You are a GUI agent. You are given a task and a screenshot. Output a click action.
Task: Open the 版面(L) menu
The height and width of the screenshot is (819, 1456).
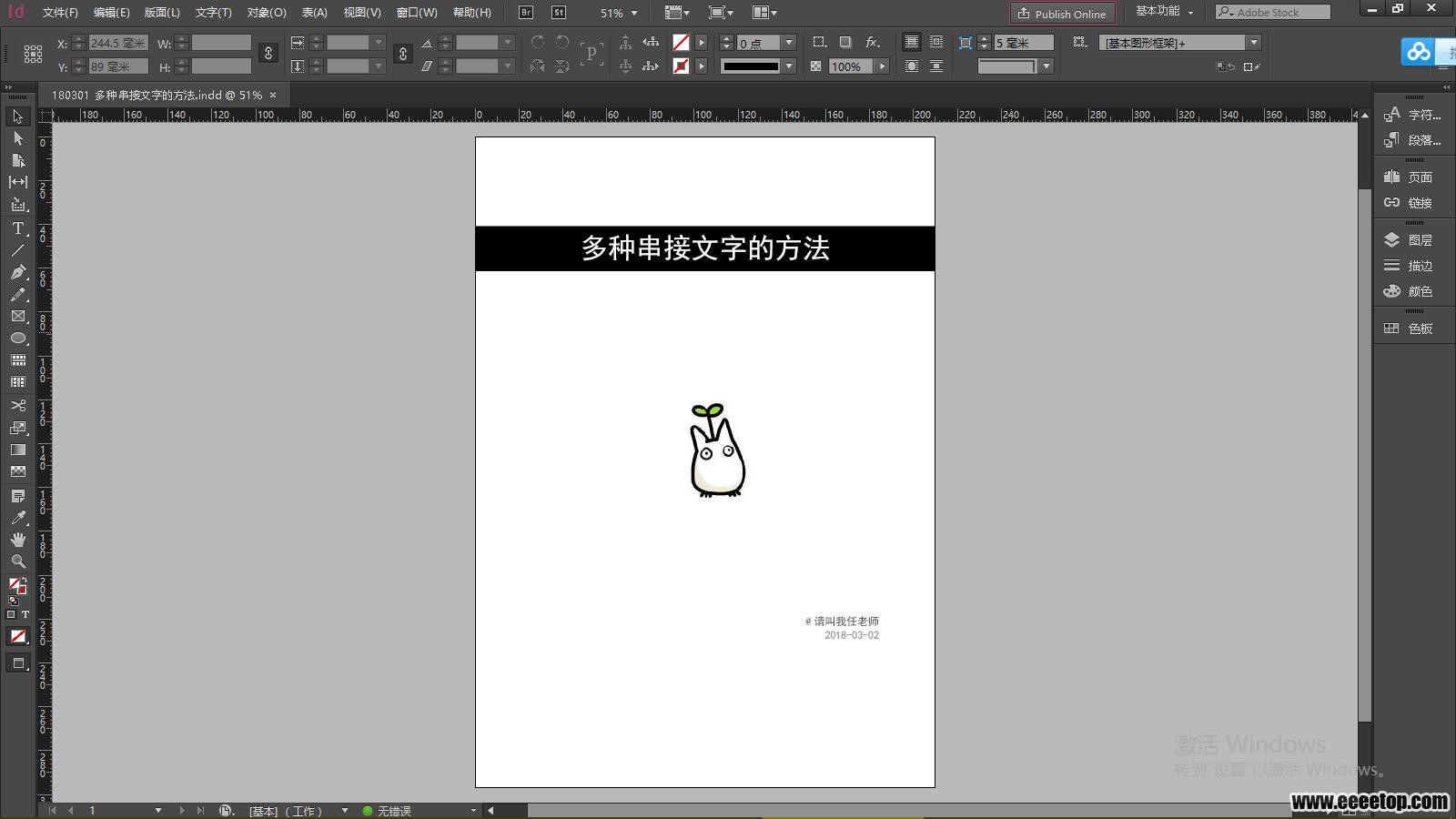tap(162, 13)
